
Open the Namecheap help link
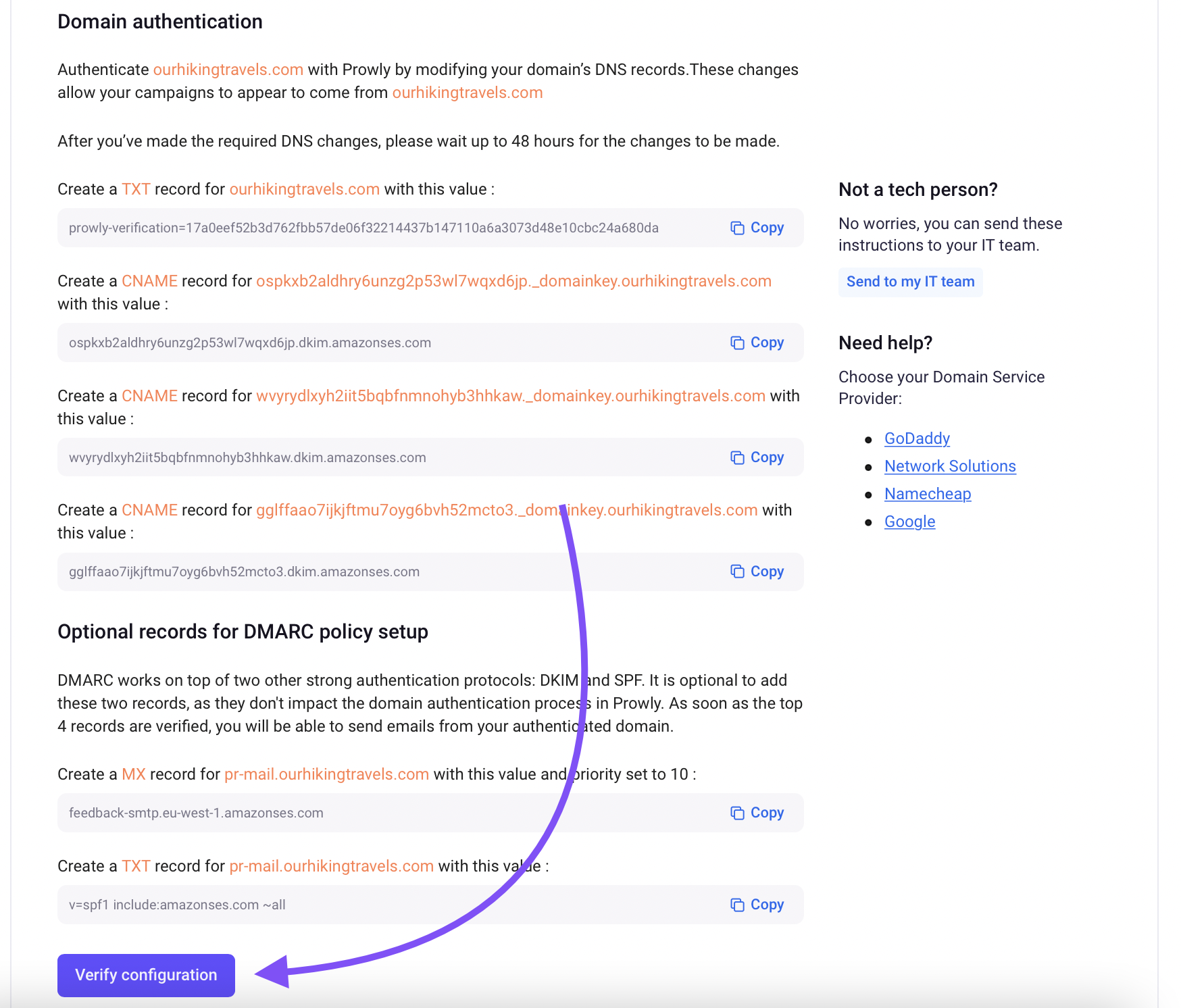click(928, 494)
